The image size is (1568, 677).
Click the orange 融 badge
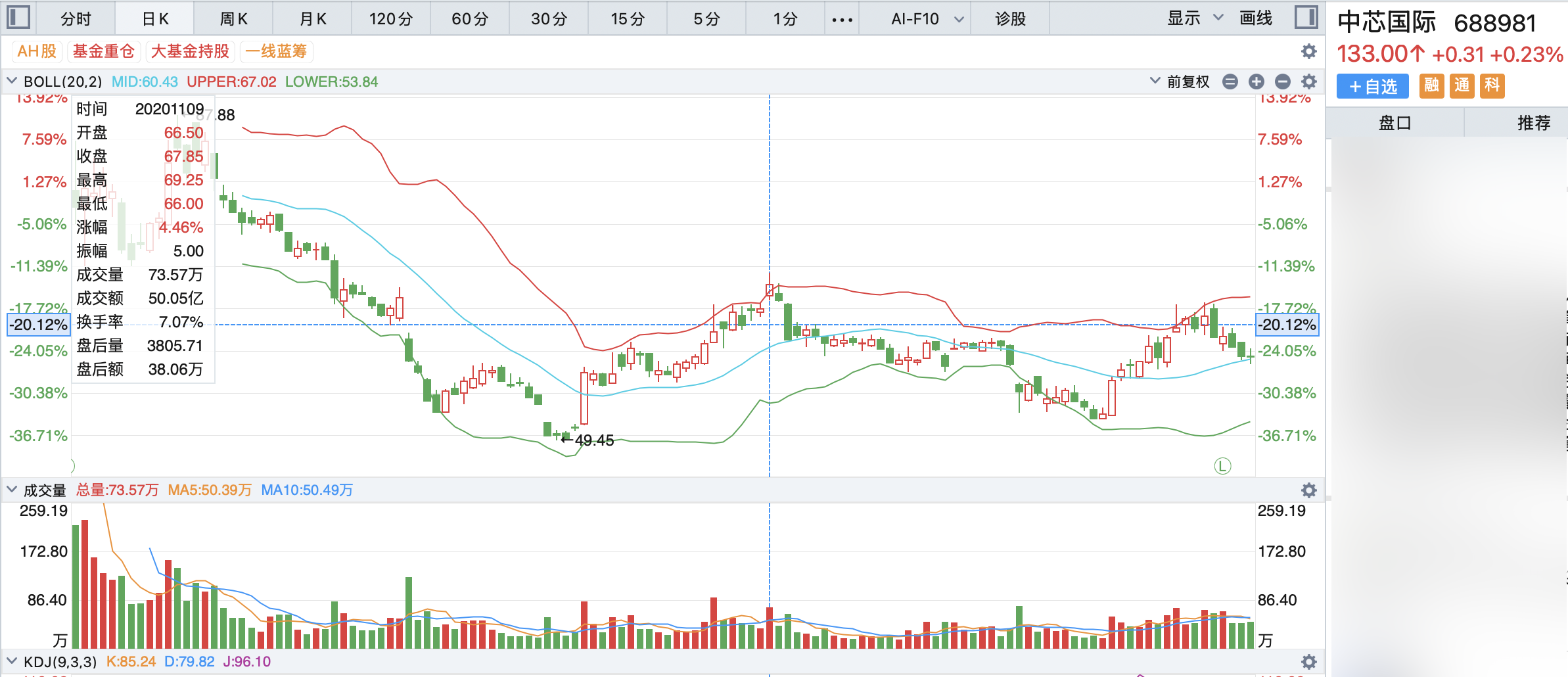point(1431,86)
